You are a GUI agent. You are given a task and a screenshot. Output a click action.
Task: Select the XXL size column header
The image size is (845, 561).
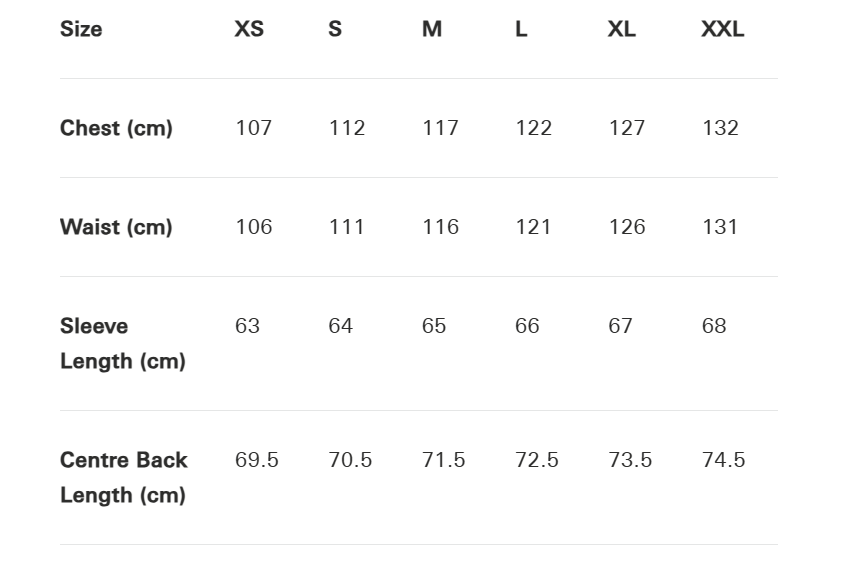pyautogui.click(x=722, y=29)
